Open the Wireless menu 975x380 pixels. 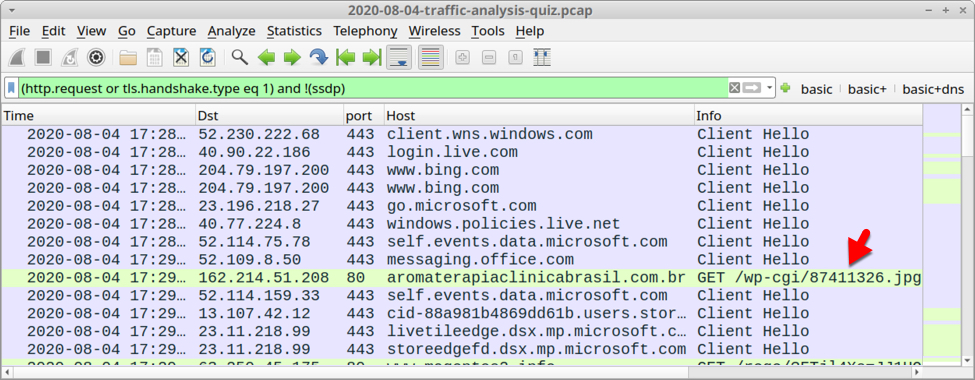pyautogui.click(x=435, y=31)
